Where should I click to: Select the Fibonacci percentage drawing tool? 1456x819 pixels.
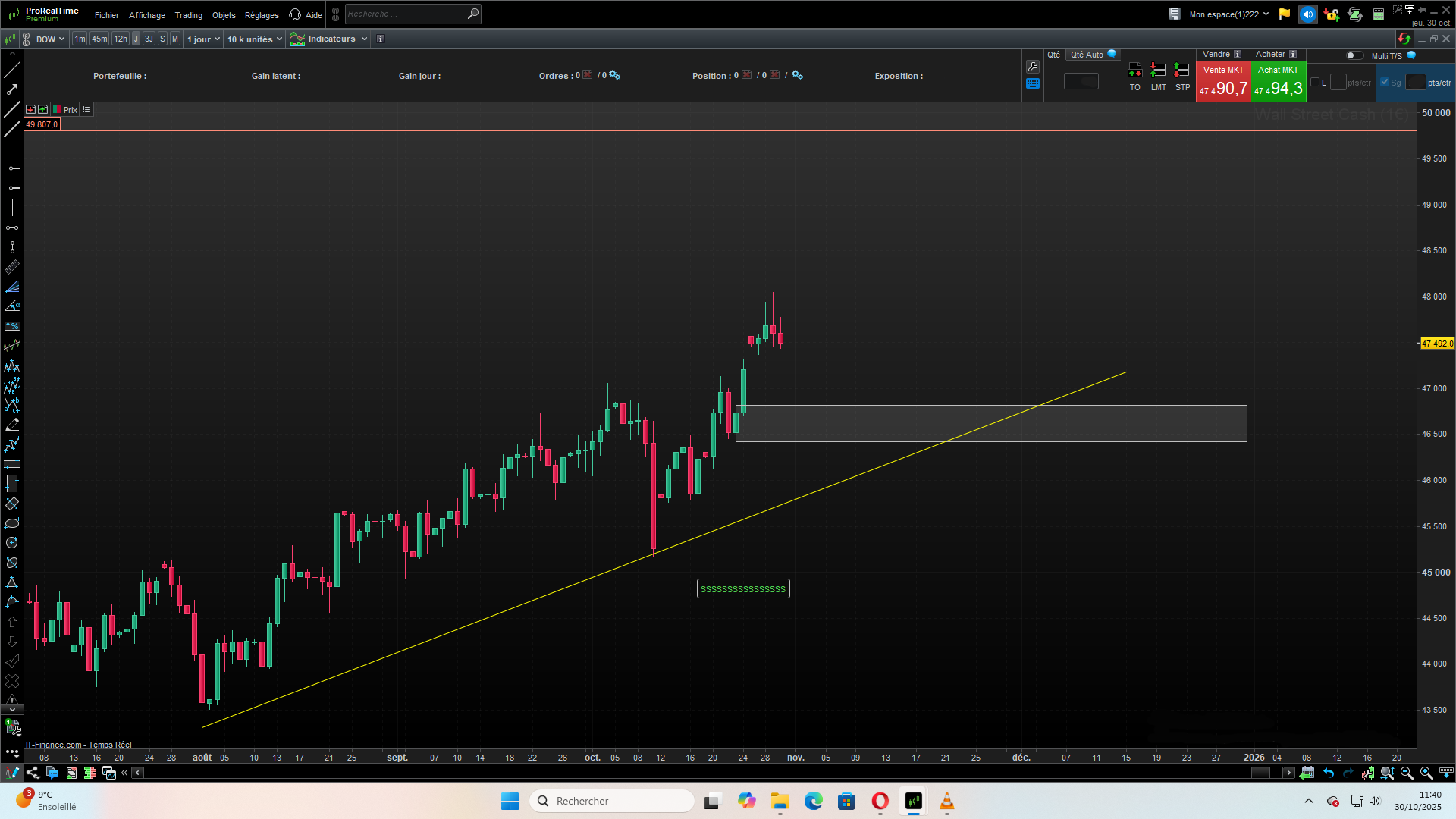12,326
